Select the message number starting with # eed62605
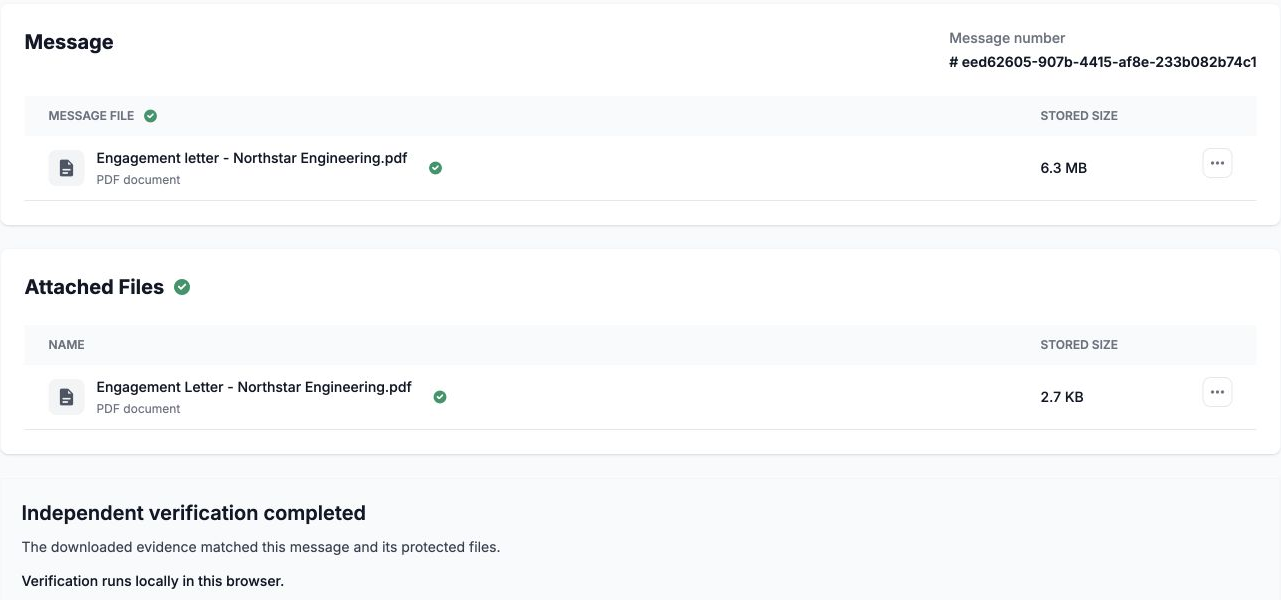This screenshot has height=600, width=1281. click(1102, 62)
